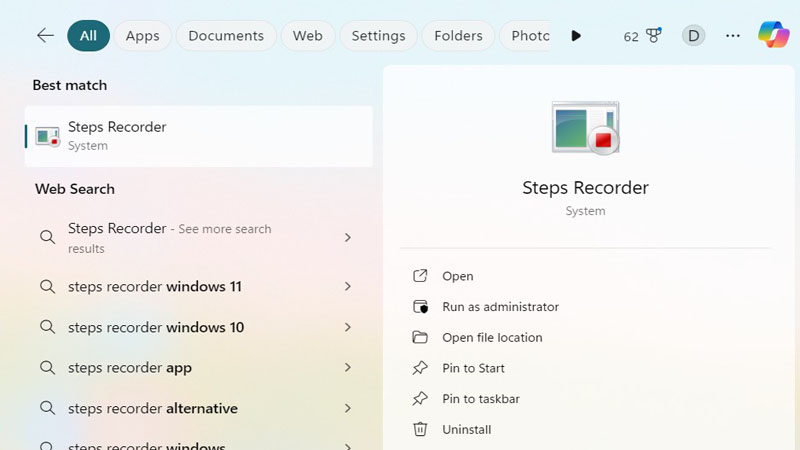Select suggestion steps recorder app
800x450 pixels.
pos(198,367)
